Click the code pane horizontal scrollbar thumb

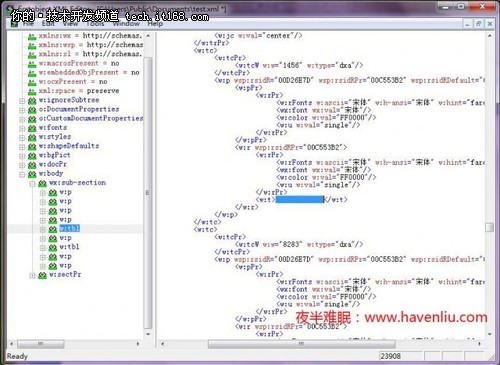[x=301, y=344]
